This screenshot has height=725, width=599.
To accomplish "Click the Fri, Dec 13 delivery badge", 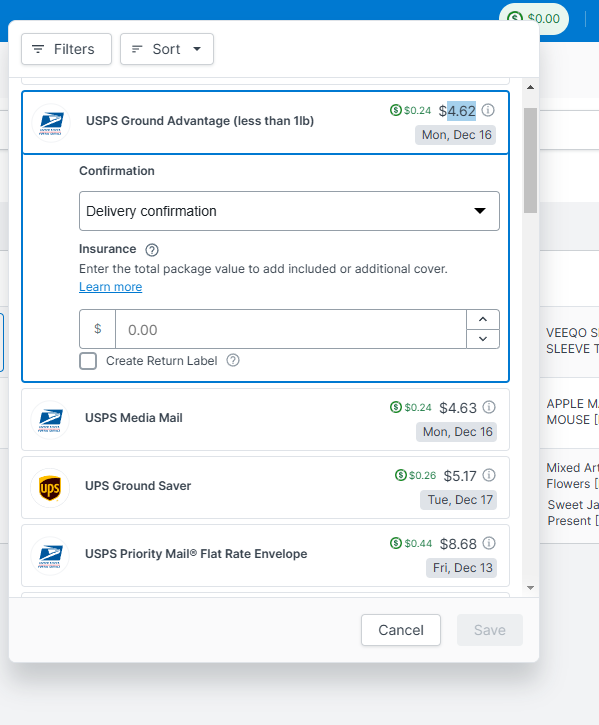I will point(462,568).
